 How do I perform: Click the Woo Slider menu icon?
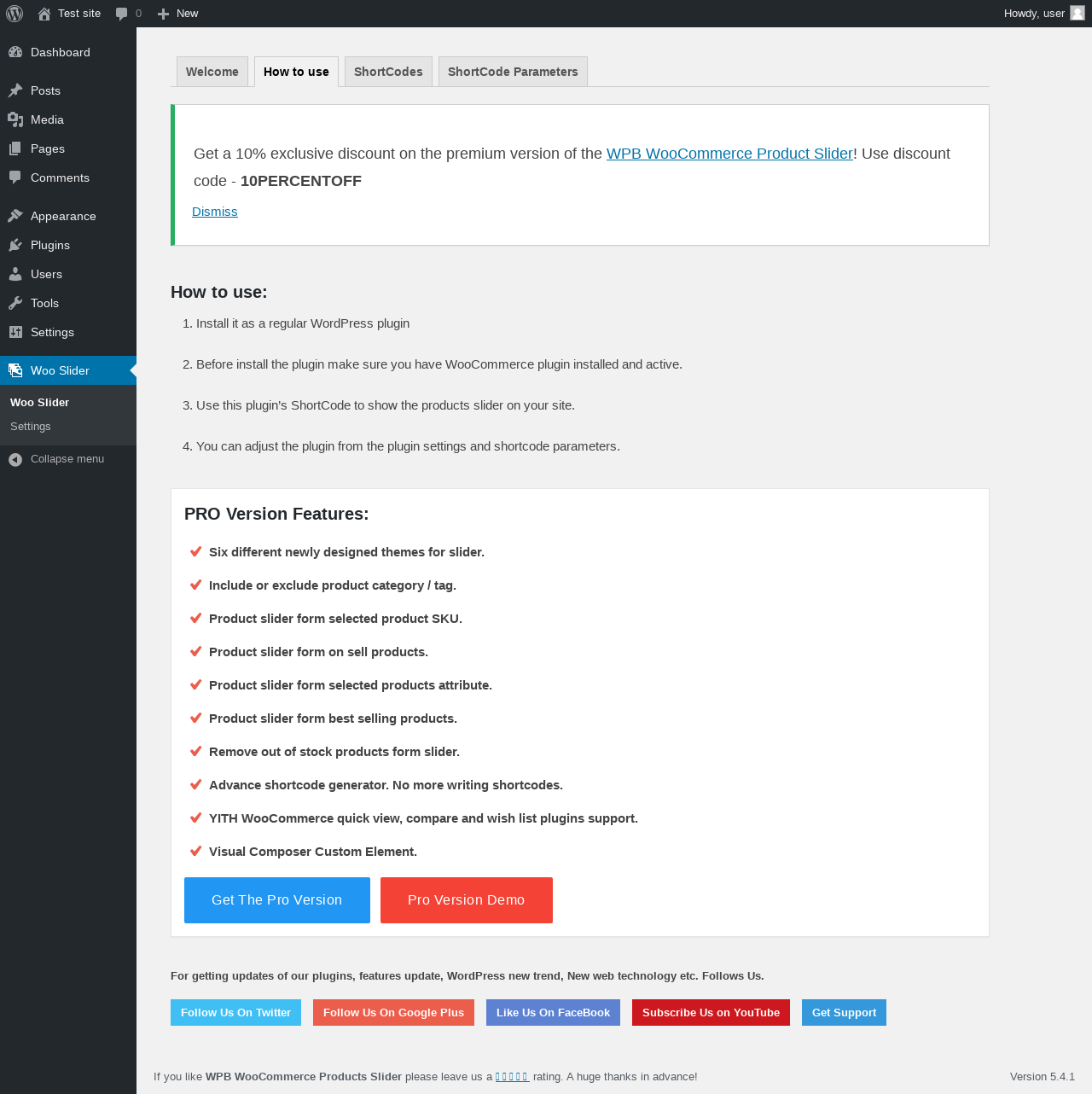[15, 370]
